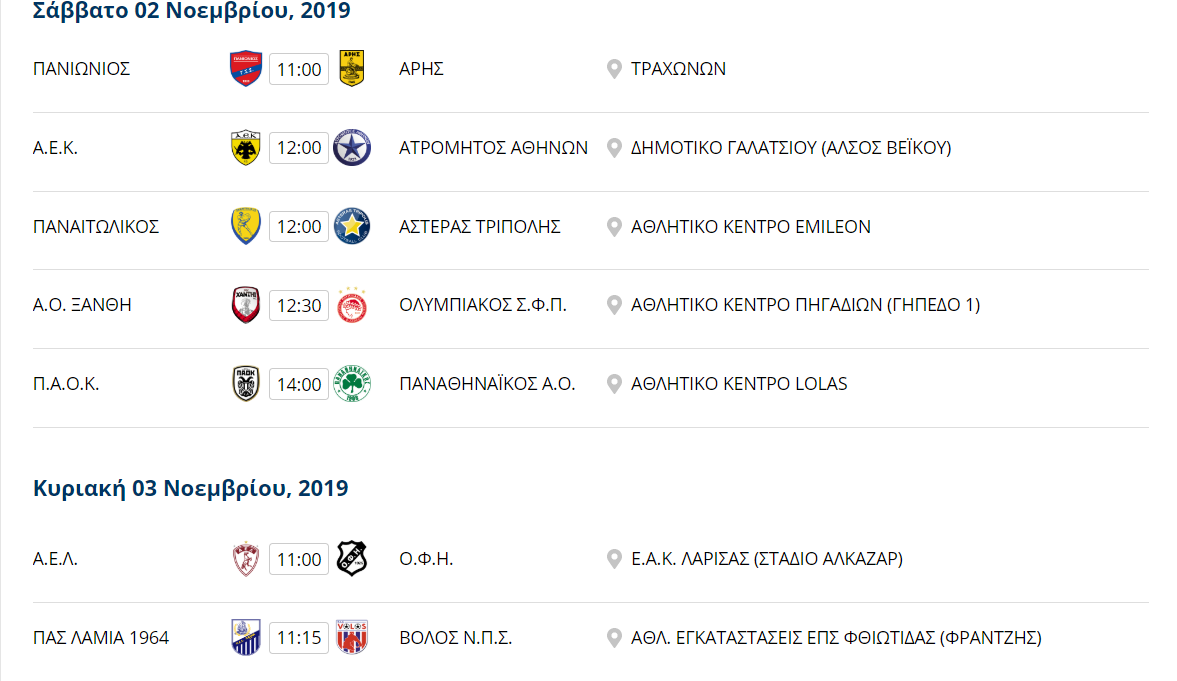Click the Ο.Φ.Η. black and white logo
Image resolution: width=1177 pixels, height=681 pixels.
tap(351, 559)
